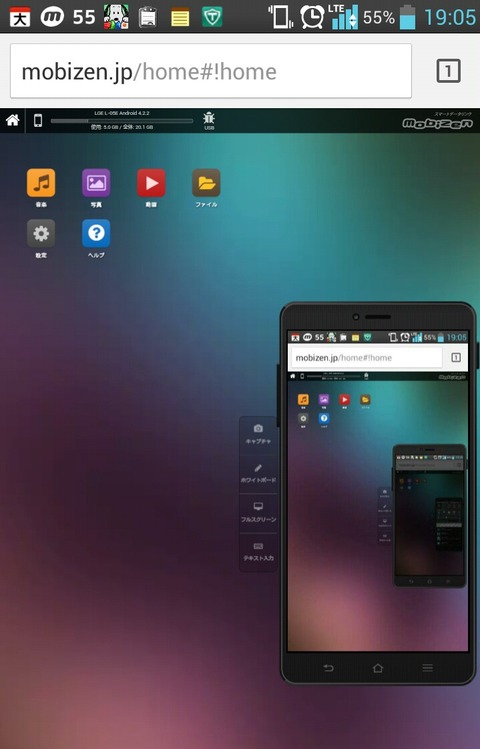
Task: Switch to Fullscreen (フルスクリーン) mode
Action: [258, 512]
